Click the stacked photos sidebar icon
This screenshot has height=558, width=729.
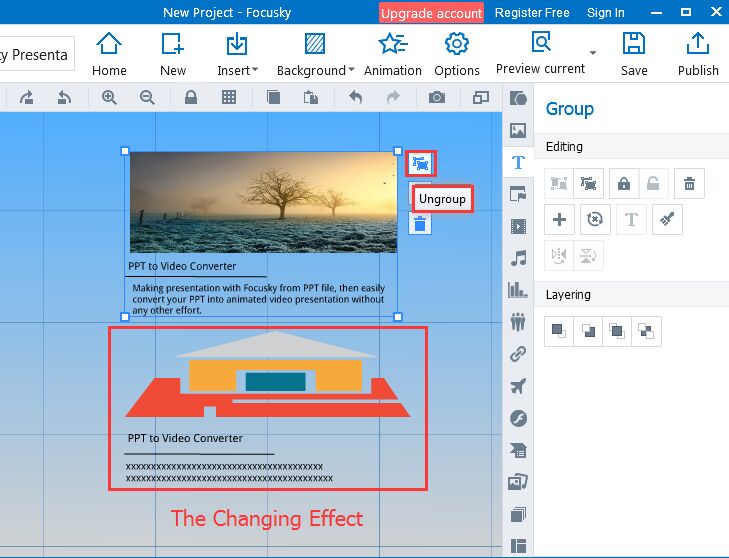tap(518, 482)
